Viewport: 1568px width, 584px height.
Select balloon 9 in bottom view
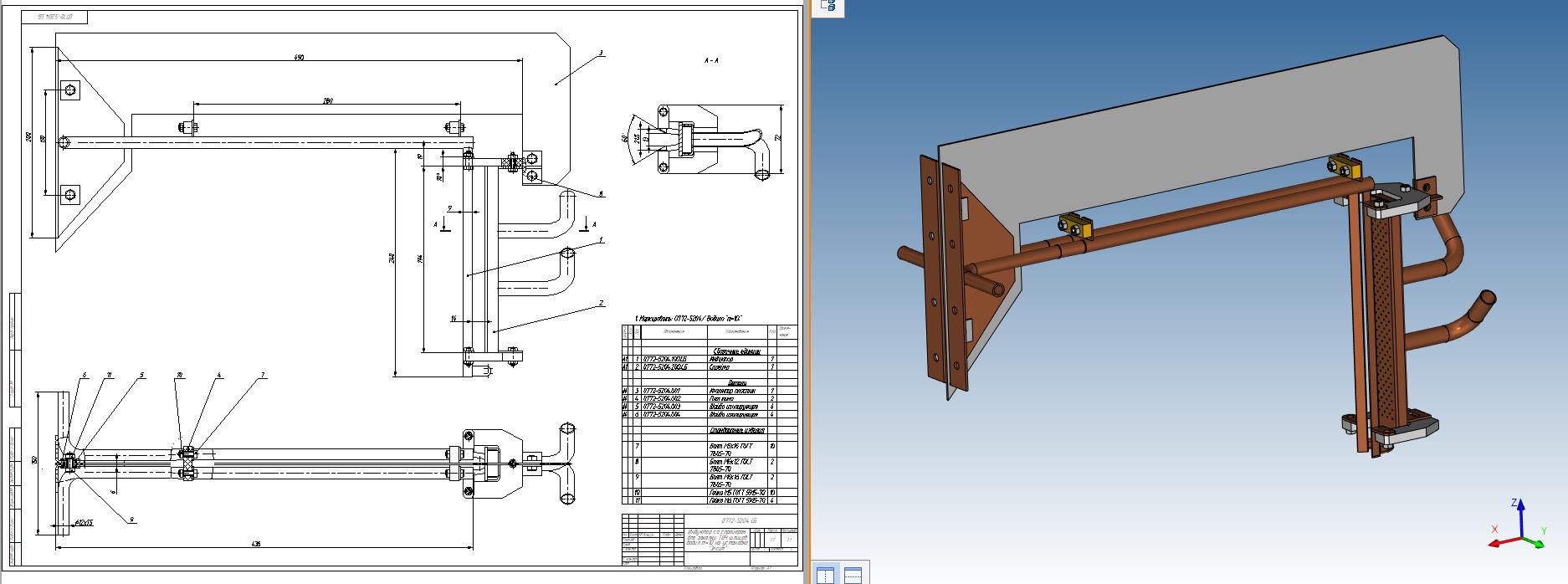click(132, 520)
